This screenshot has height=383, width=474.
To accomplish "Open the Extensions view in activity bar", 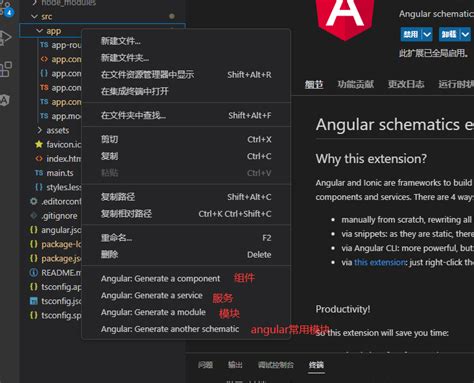I will (5, 69).
